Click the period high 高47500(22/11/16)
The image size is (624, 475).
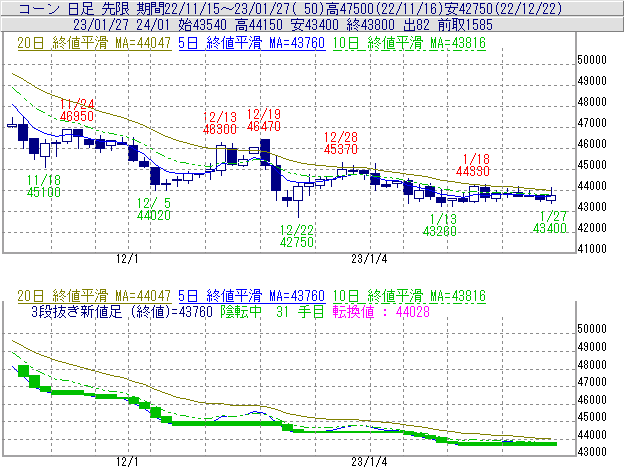tap(386, 8)
